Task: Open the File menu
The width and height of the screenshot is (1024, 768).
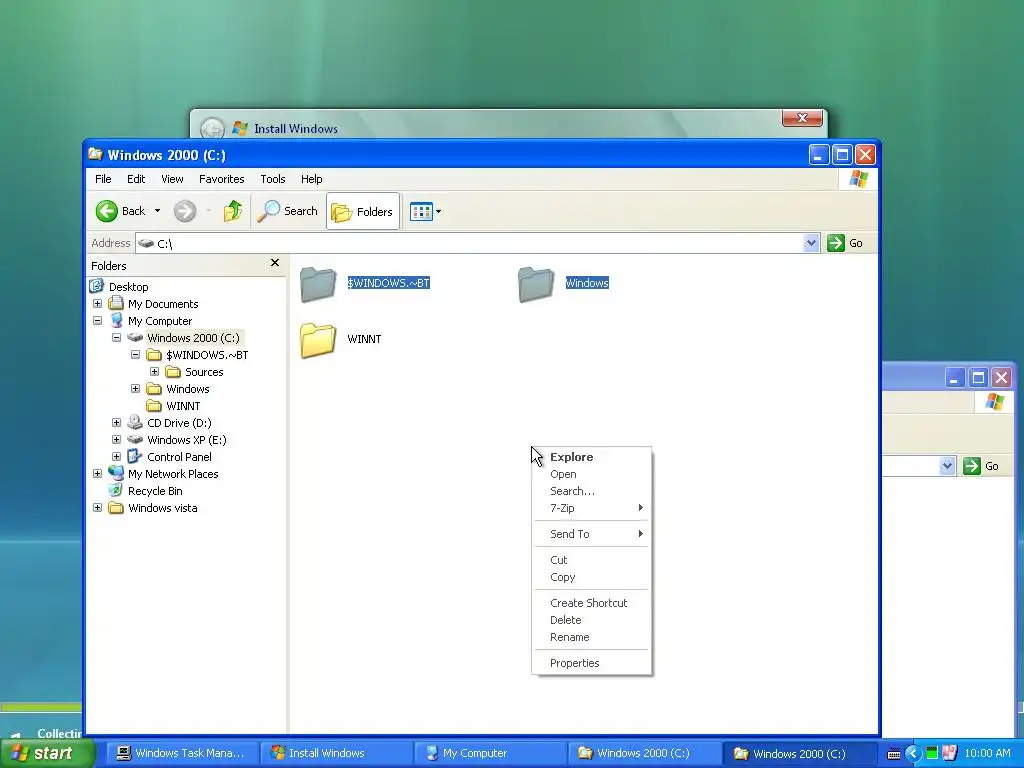Action: click(x=103, y=179)
